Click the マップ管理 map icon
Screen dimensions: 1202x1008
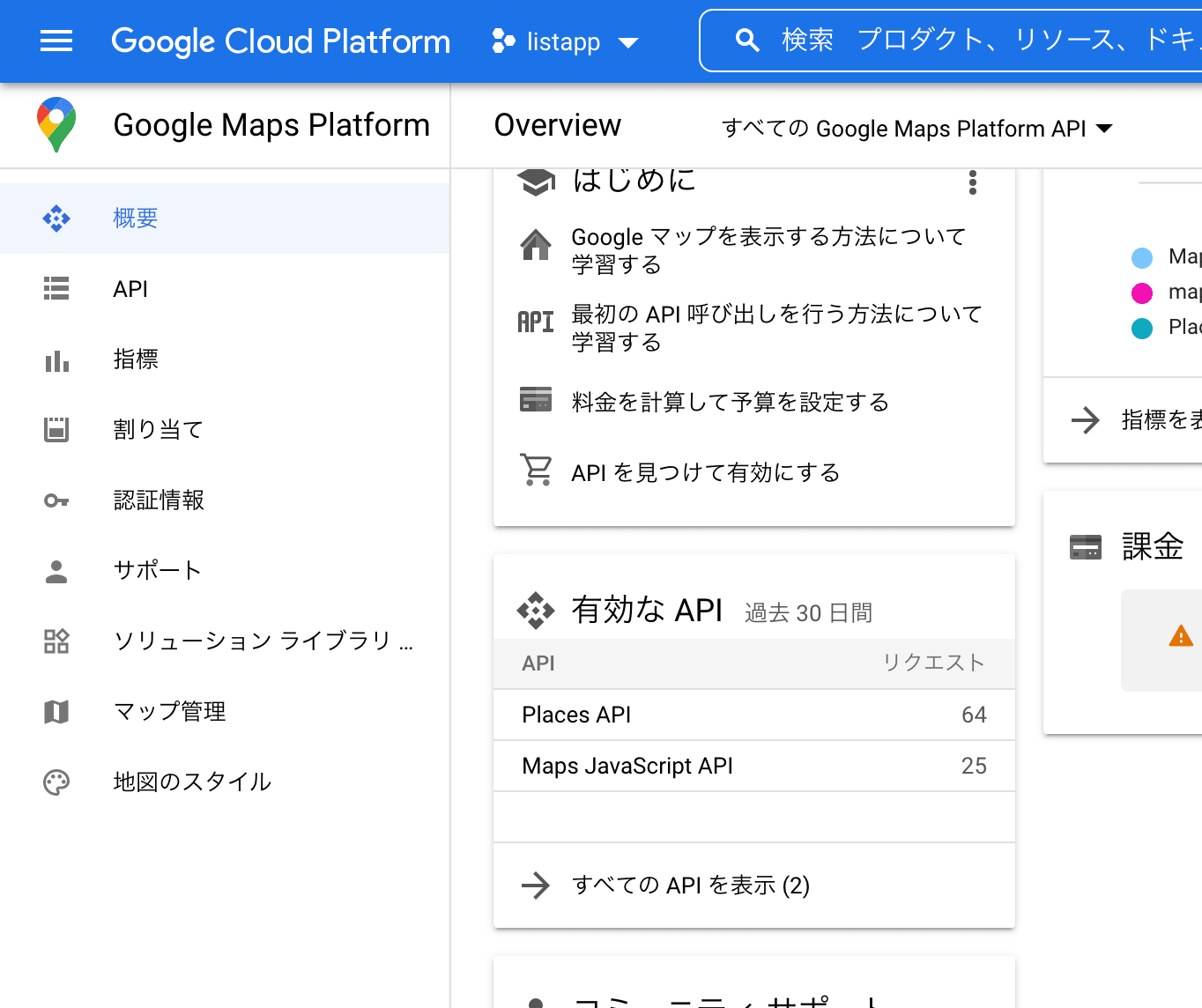point(56,712)
